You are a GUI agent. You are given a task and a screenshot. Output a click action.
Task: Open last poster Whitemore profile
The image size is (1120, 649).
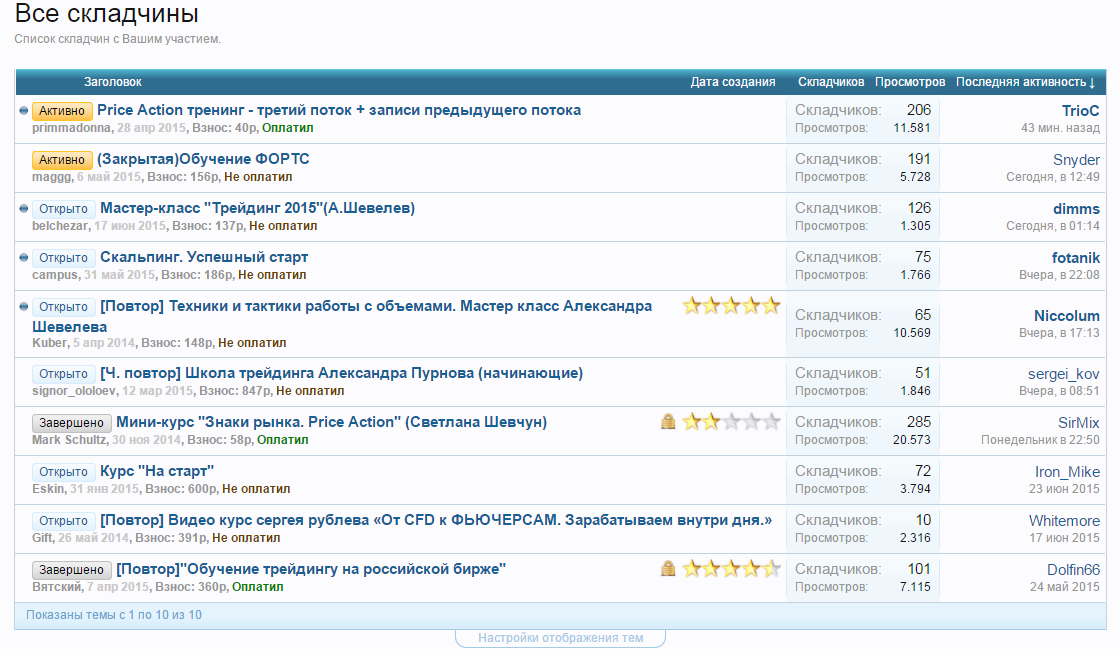coord(1064,521)
